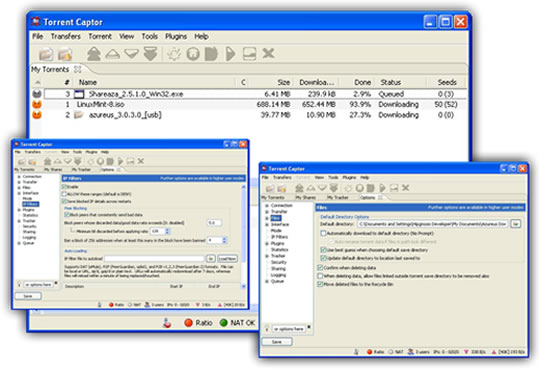Toggle the Allow these ranges checkbox in IP Filters window
Screen dimensions: 540x372
click(x=64, y=194)
